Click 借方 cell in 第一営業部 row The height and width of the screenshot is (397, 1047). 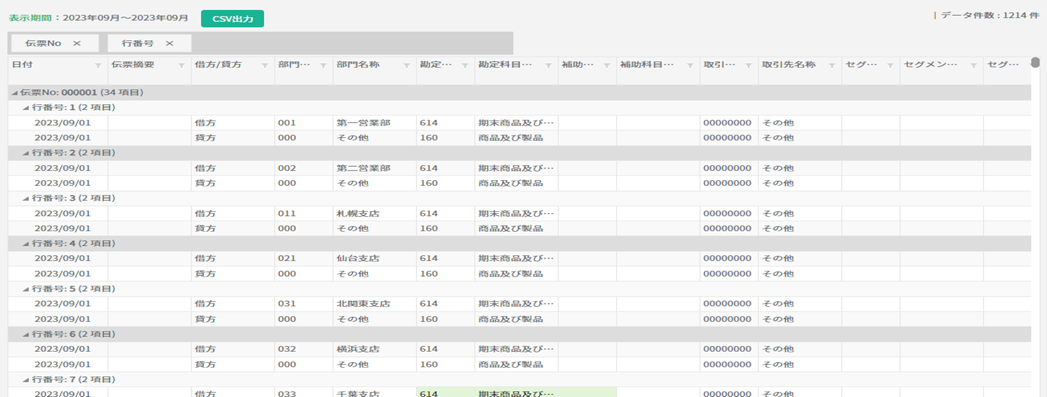(233, 123)
